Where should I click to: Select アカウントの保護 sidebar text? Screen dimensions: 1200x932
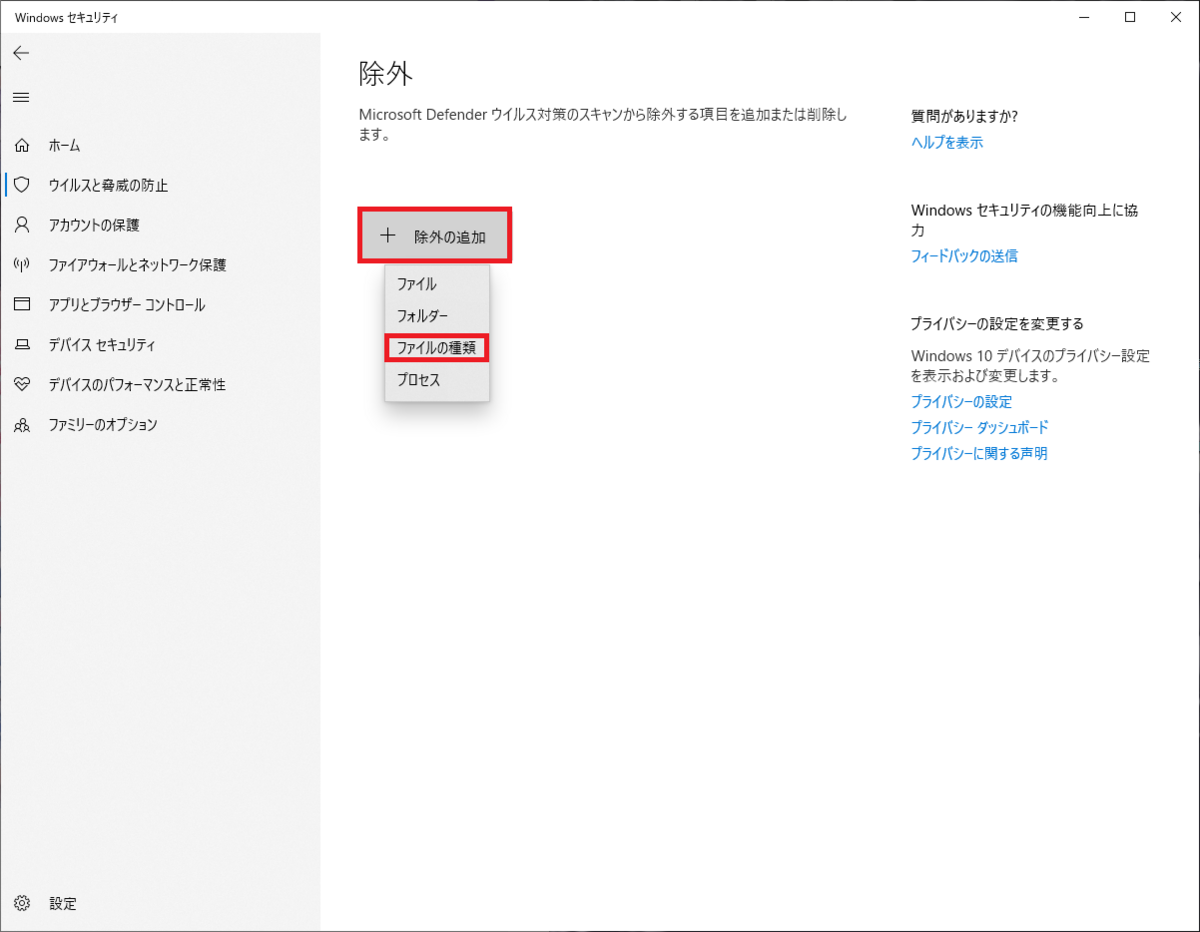(x=94, y=225)
